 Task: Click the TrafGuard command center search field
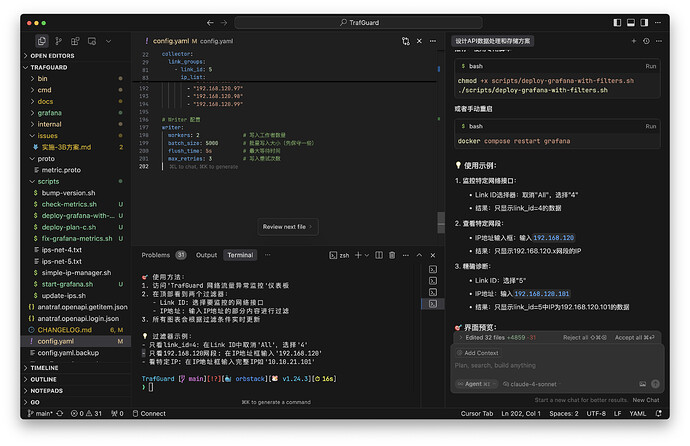tap(358, 22)
